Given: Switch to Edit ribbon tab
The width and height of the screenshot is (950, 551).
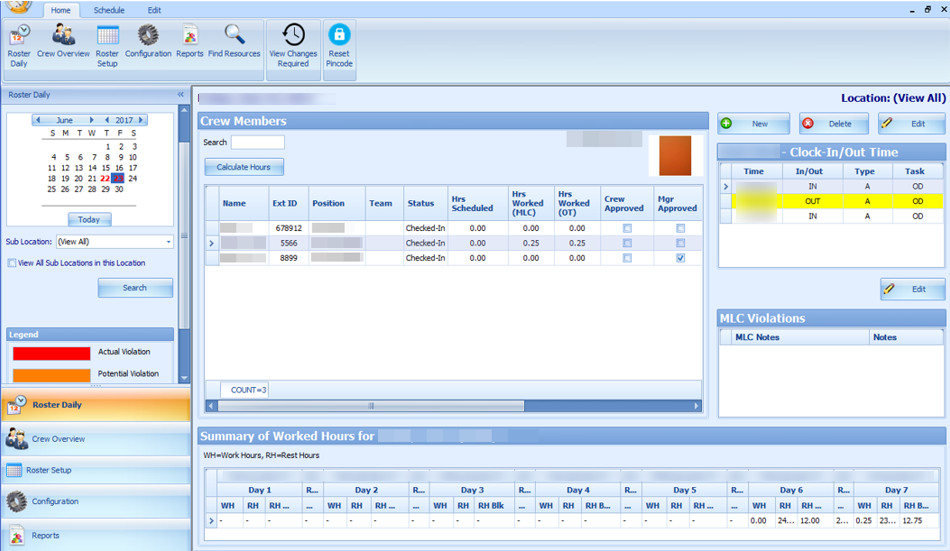Looking at the screenshot, I should click(x=154, y=10).
